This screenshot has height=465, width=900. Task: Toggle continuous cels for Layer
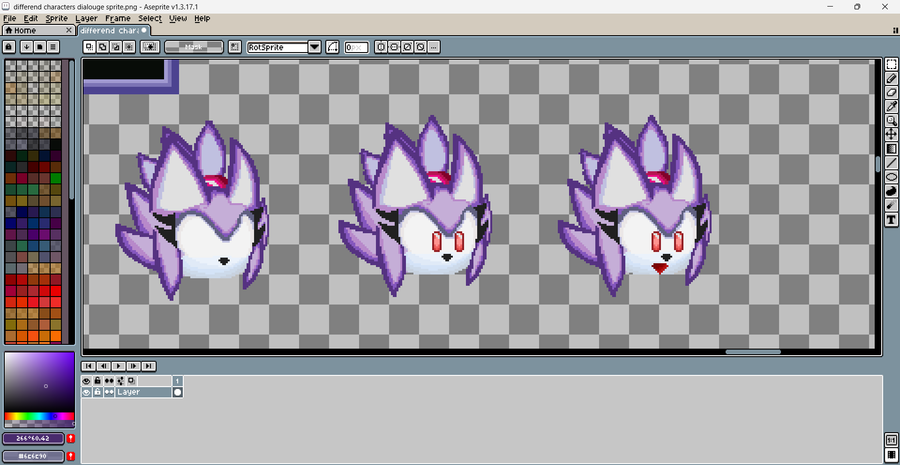tap(109, 392)
